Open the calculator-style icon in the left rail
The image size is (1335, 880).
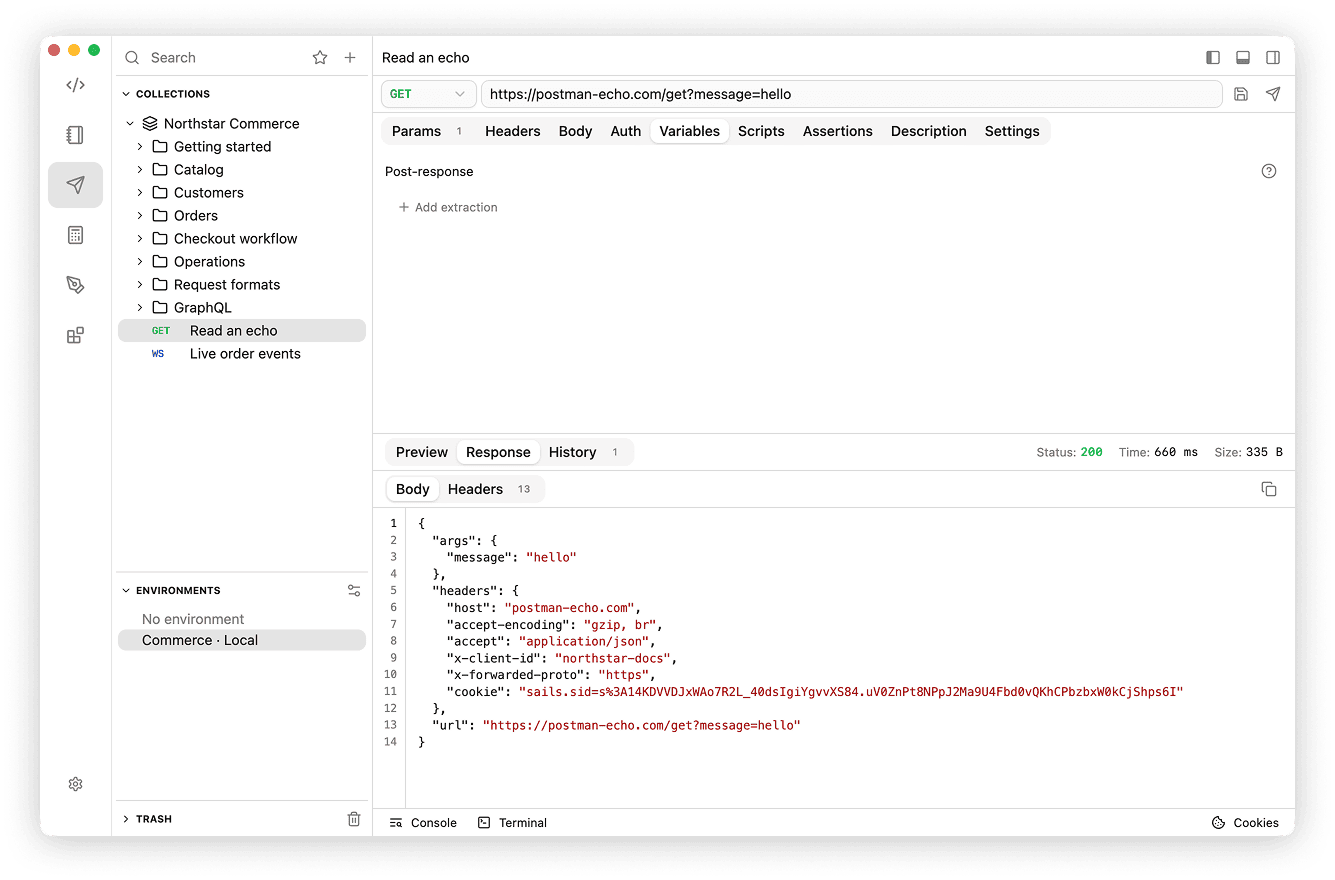pos(75,235)
